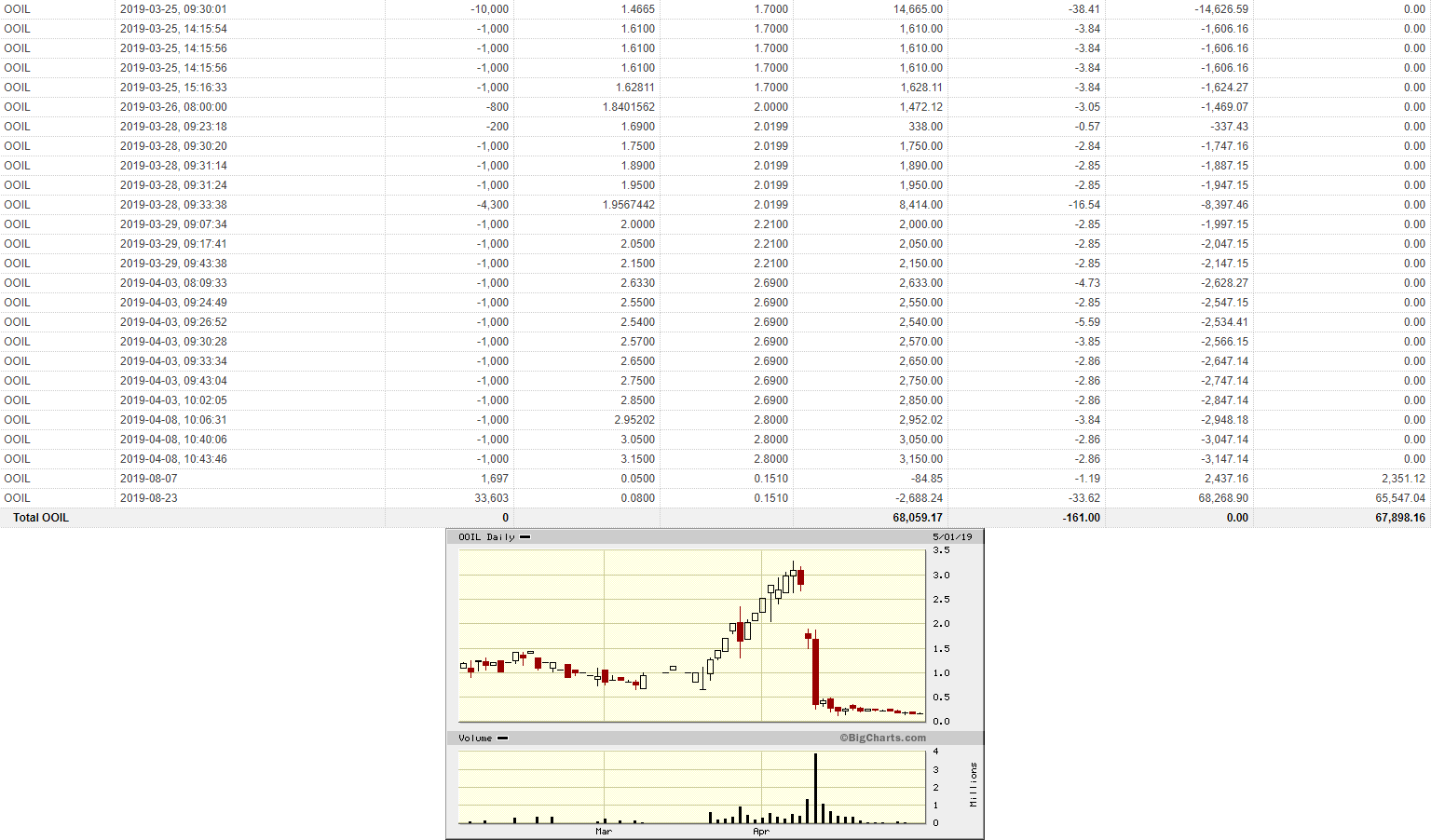Click the 14,665.00 proceeds cell
The image size is (1431, 840).
(918, 9)
